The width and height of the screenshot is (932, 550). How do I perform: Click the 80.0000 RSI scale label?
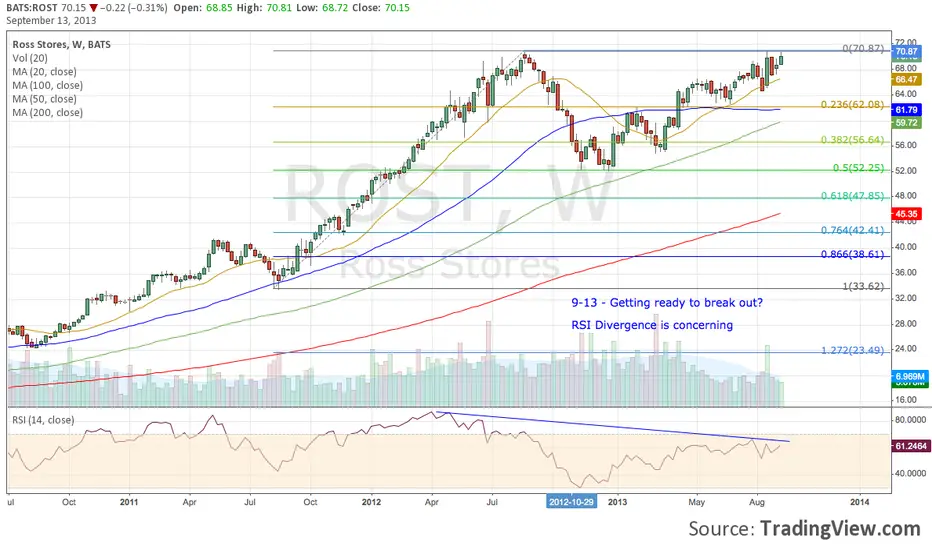[911, 420]
